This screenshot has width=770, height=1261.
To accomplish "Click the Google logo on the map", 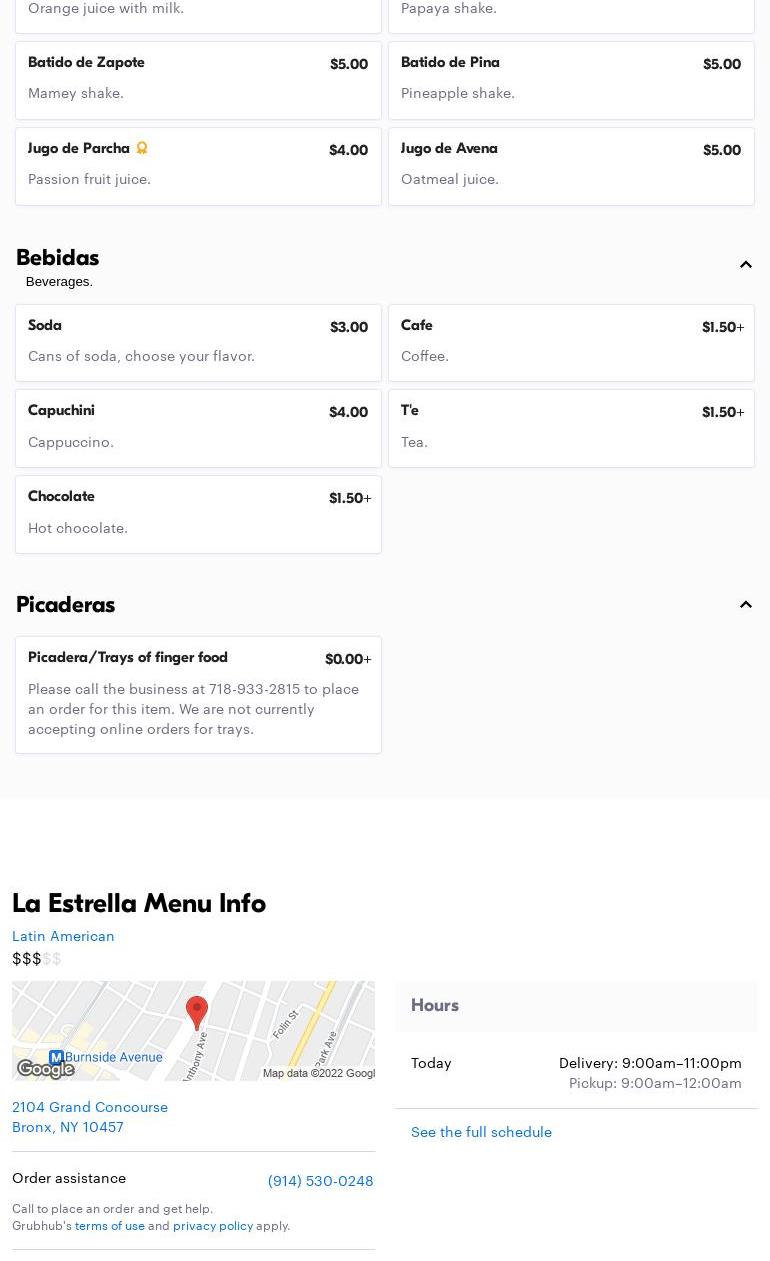I will pyautogui.click(x=45, y=1069).
